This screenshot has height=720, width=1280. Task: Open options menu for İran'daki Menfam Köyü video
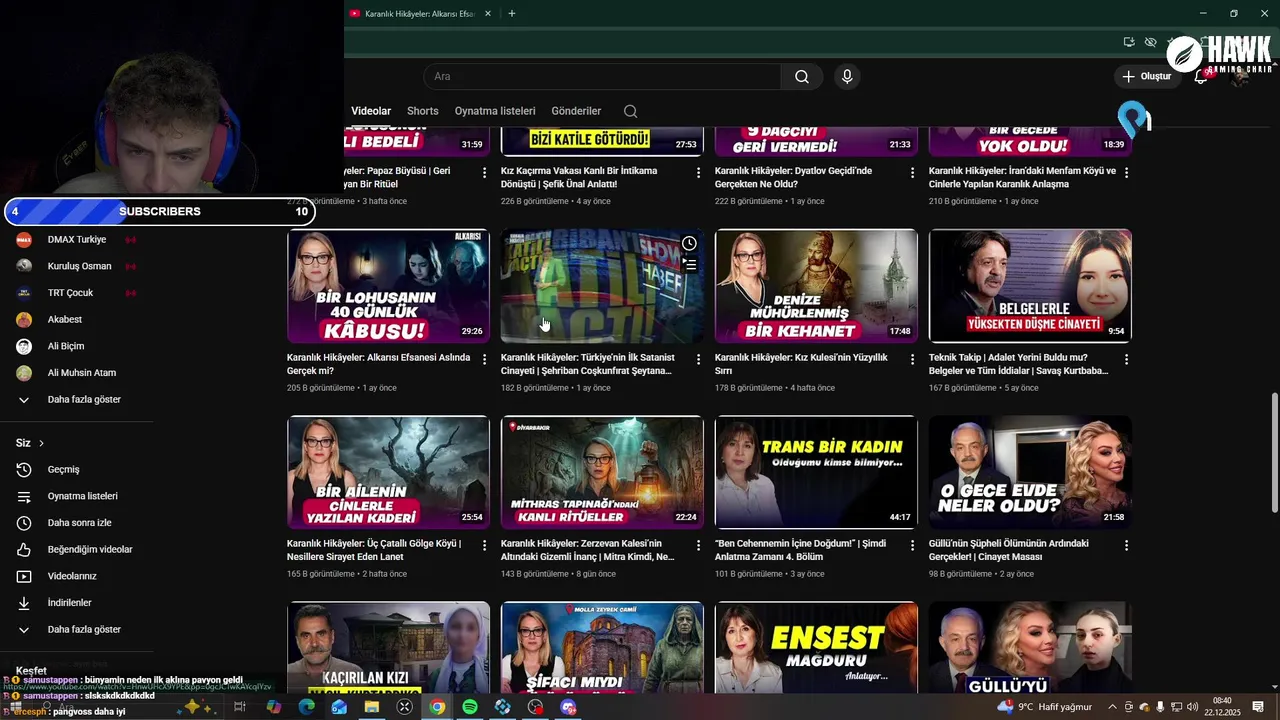coord(1126,173)
